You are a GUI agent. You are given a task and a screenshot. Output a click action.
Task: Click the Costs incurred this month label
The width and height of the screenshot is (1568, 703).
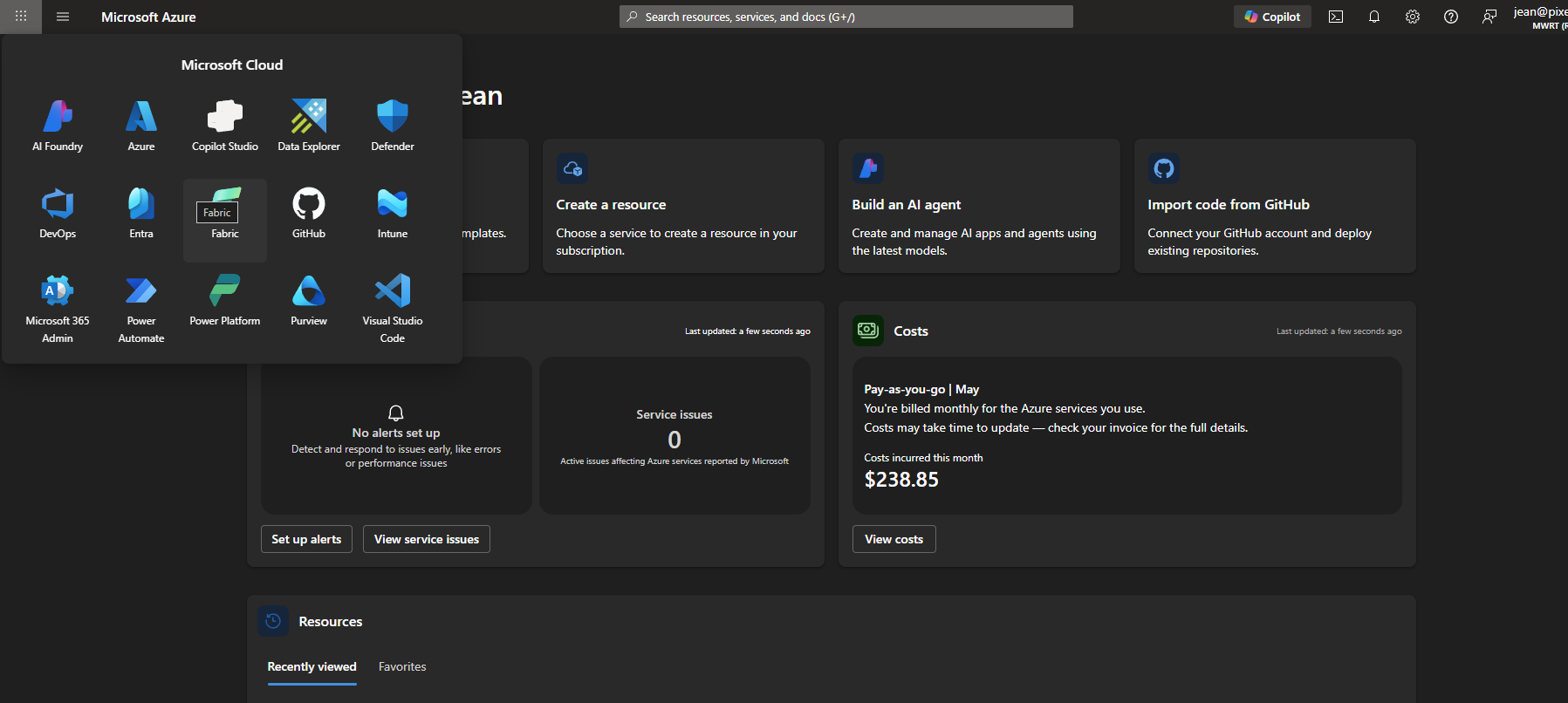point(923,458)
